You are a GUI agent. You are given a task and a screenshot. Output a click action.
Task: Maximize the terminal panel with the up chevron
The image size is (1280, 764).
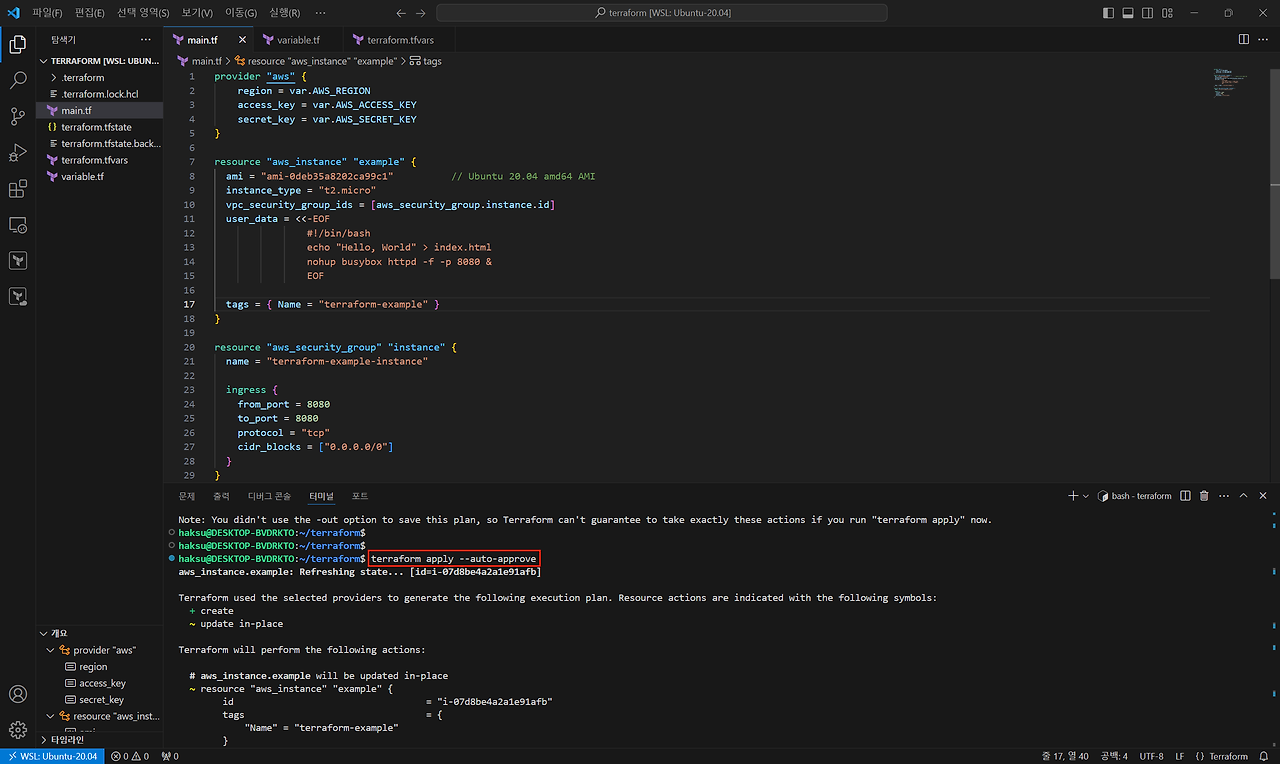(x=1245, y=496)
